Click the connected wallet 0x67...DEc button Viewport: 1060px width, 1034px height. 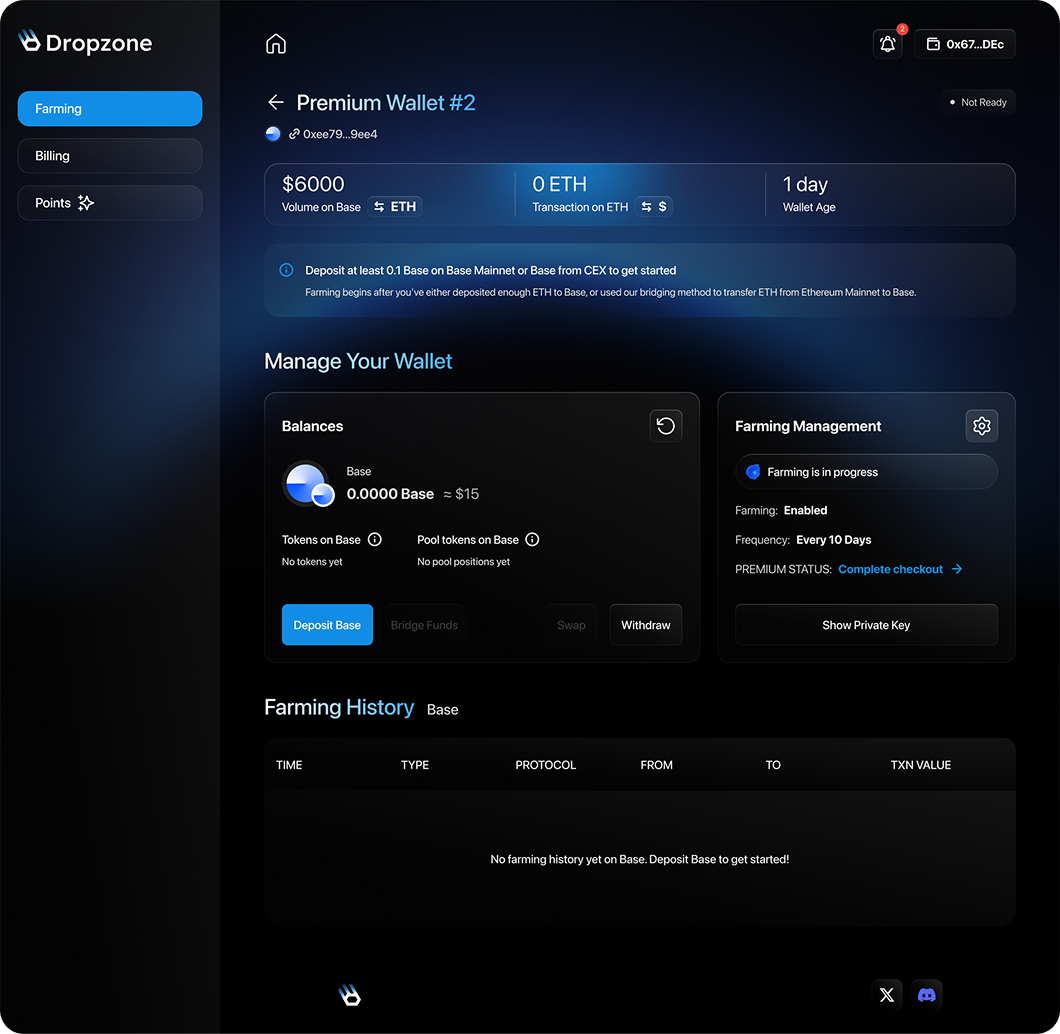point(963,44)
